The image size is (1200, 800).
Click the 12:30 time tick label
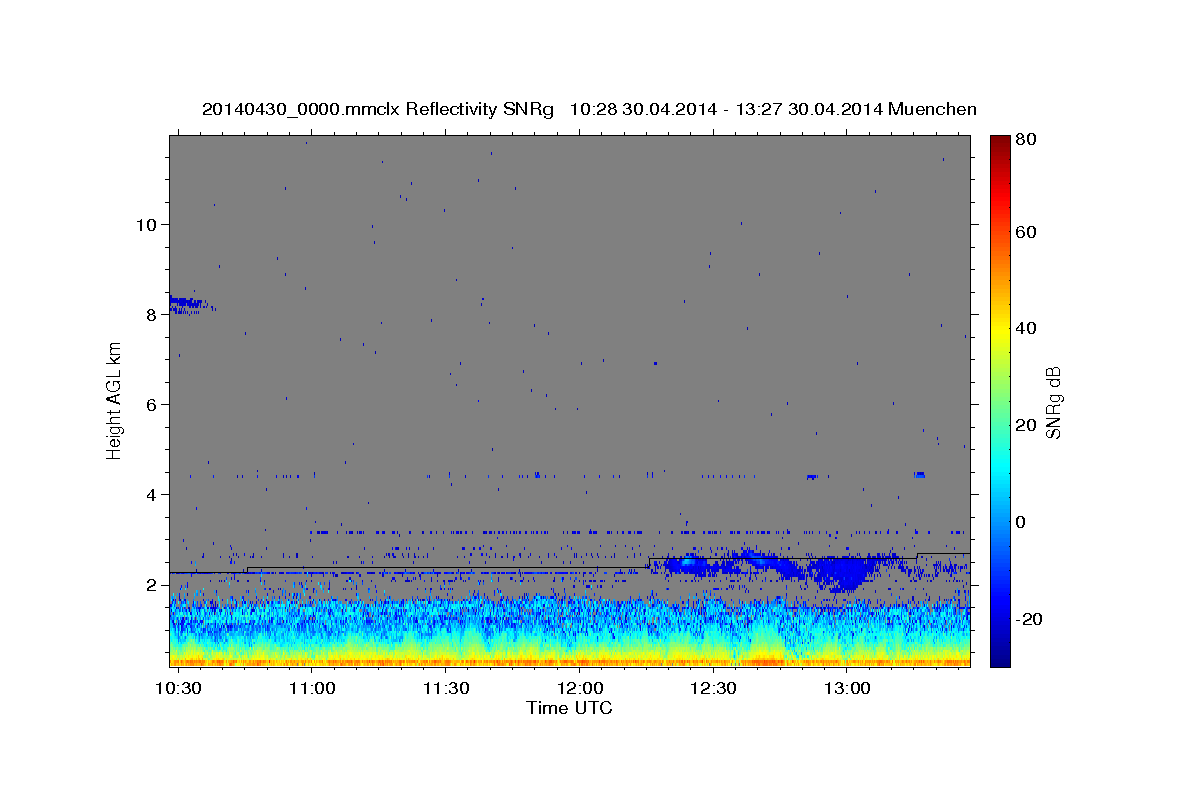(713, 689)
